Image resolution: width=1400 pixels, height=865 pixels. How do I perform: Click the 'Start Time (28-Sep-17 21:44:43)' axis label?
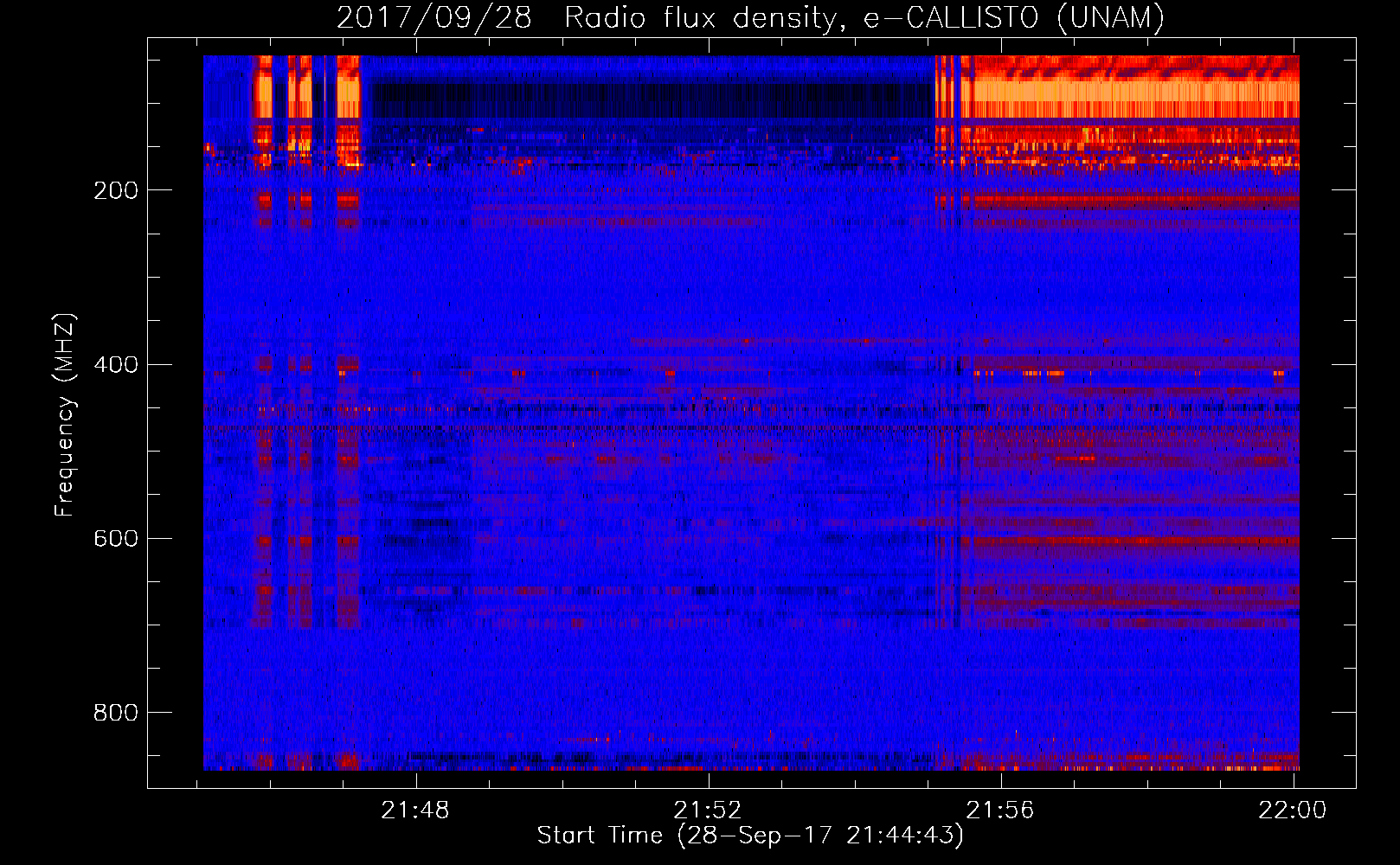[x=750, y=836]
